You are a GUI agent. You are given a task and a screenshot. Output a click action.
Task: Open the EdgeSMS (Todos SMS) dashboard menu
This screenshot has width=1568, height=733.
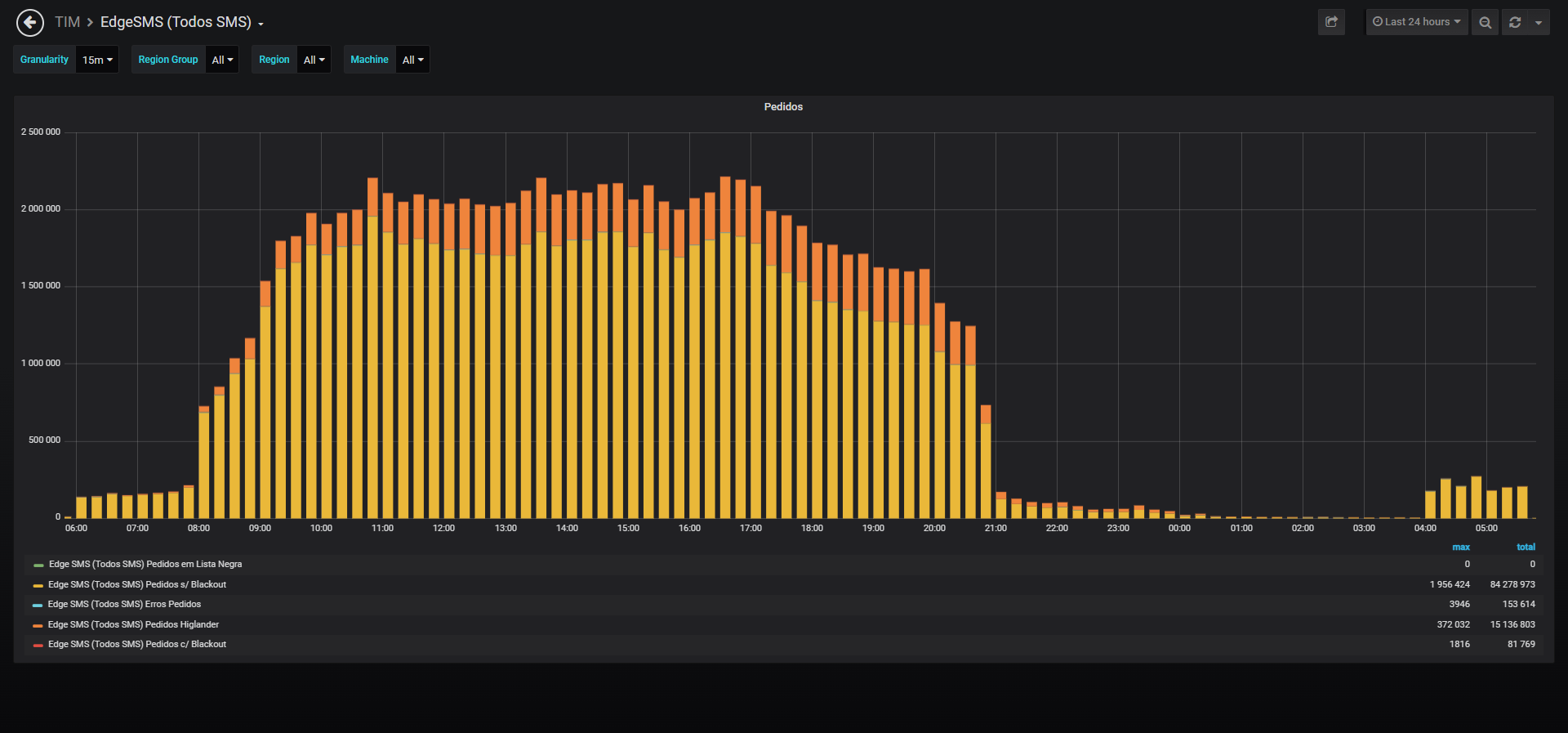click(182, 22)
